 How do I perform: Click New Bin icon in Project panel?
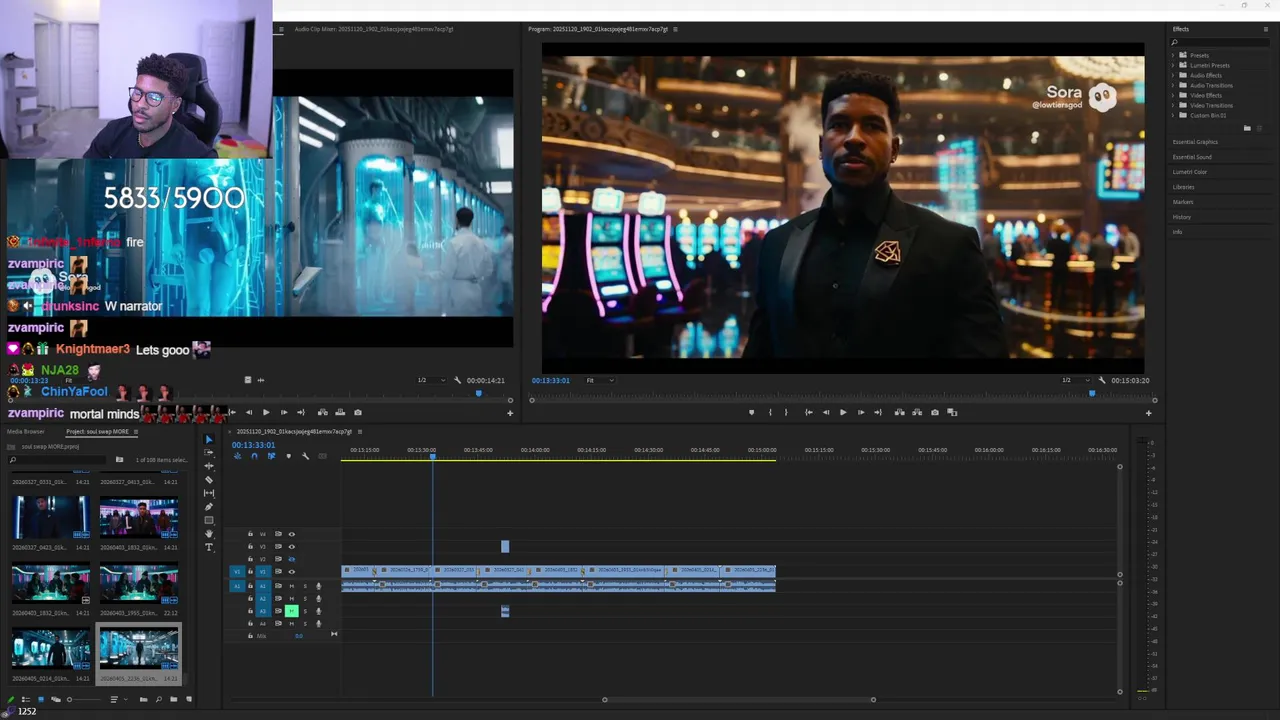point(174,699)
